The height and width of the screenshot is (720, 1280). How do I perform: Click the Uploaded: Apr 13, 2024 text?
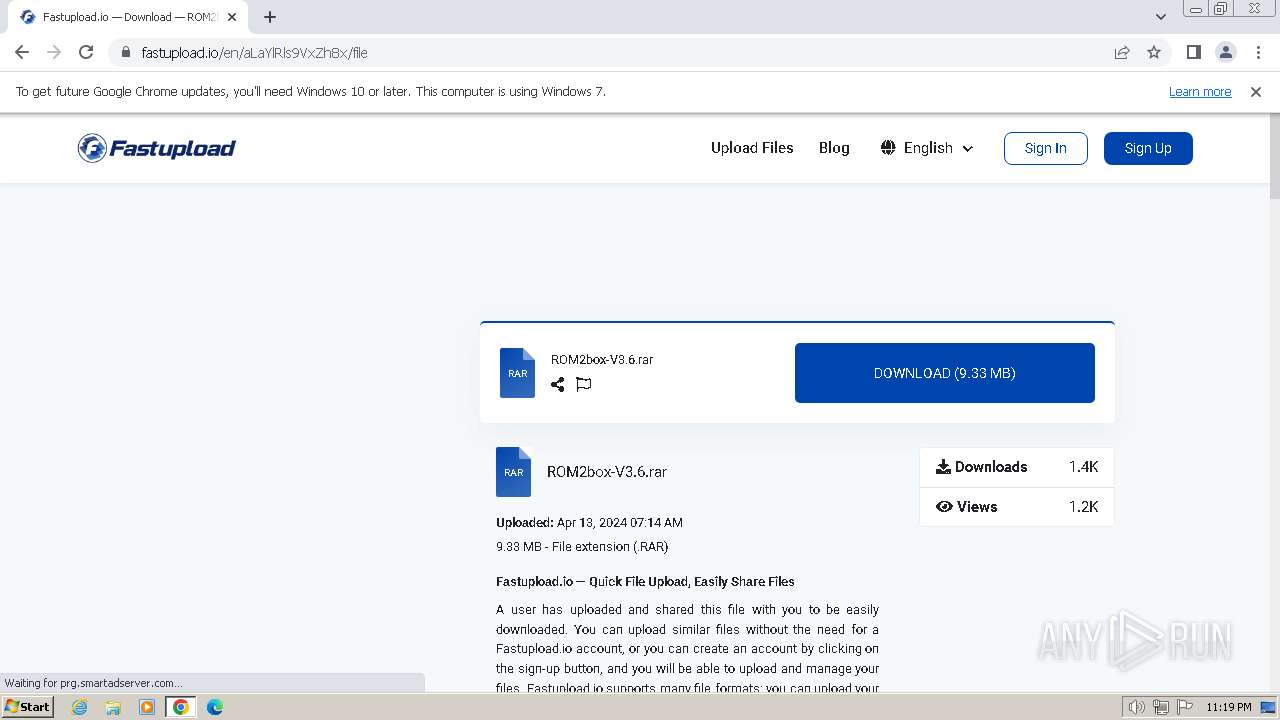589,523
